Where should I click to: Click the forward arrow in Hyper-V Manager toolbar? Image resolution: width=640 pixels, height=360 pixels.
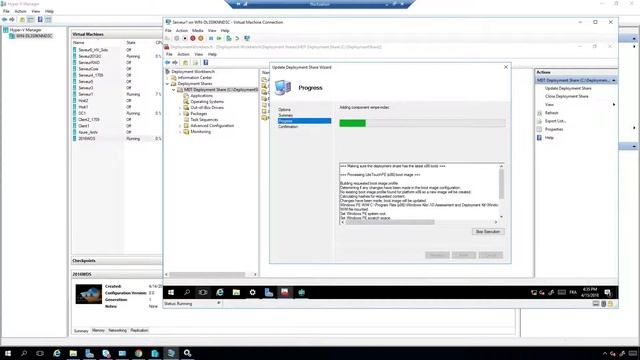[x=12, y=20]
